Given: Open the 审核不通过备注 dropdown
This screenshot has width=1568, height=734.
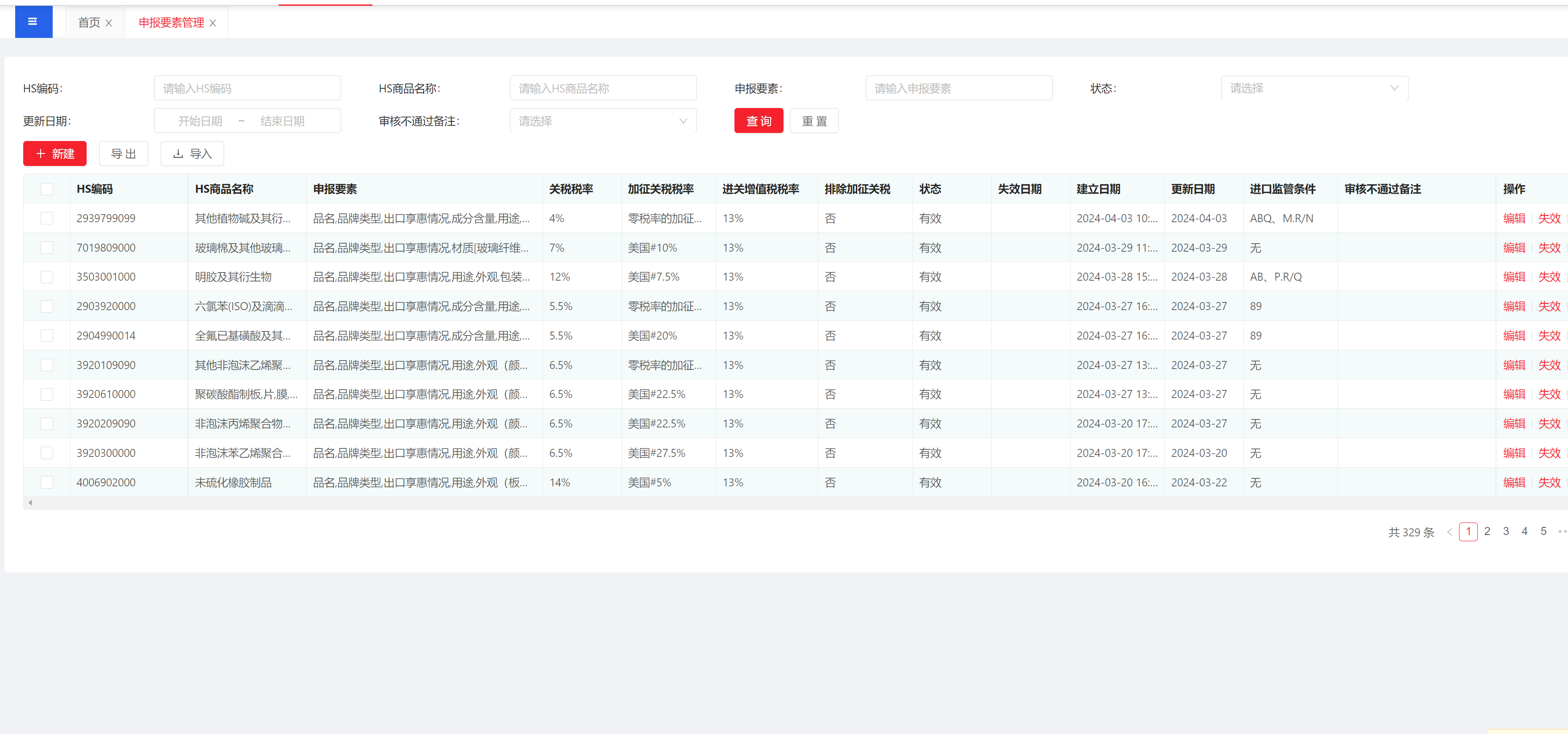Looking at the screenshot, I should 603,121.
